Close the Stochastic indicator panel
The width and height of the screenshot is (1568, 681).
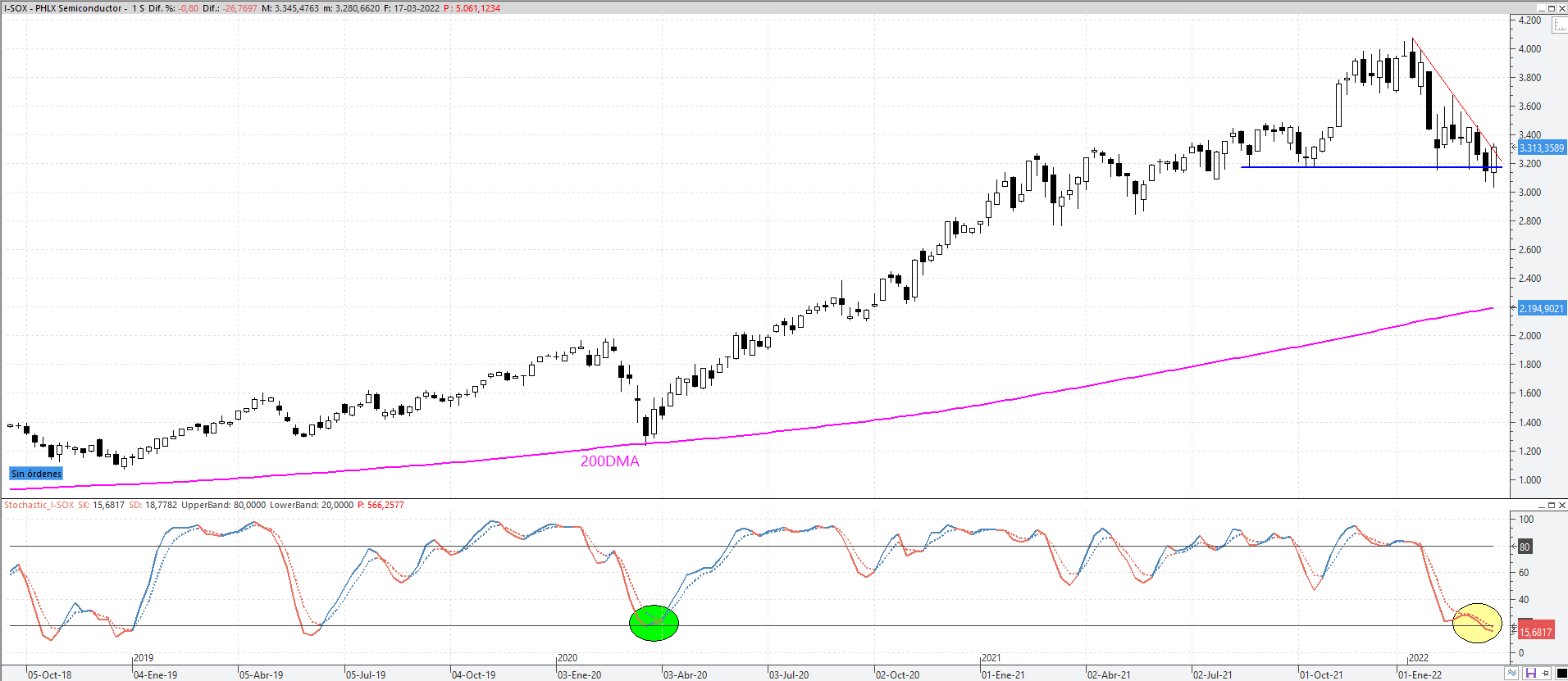tap(1561, 505)
